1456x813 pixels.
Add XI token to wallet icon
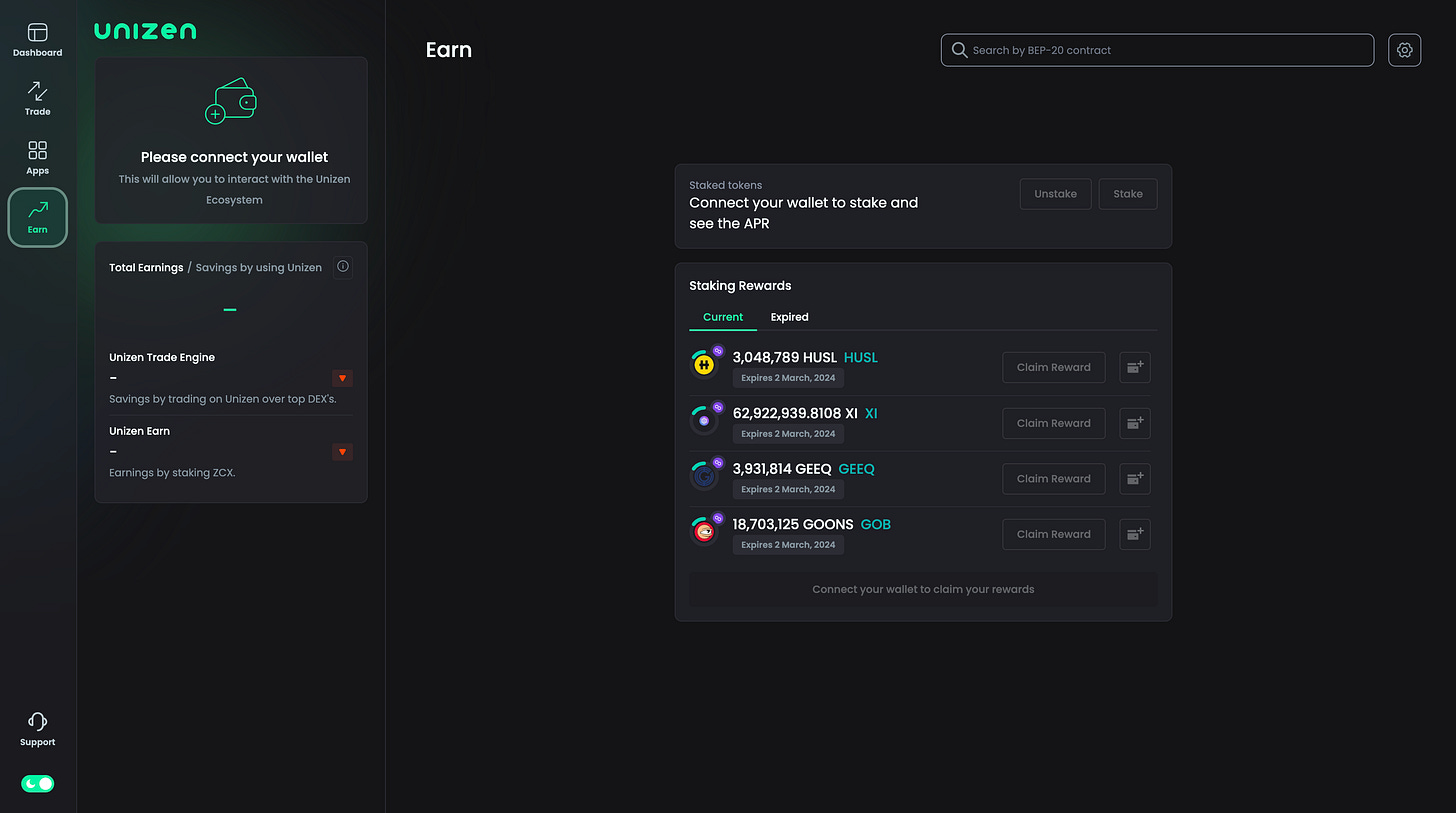click(x=1135, y=423)
